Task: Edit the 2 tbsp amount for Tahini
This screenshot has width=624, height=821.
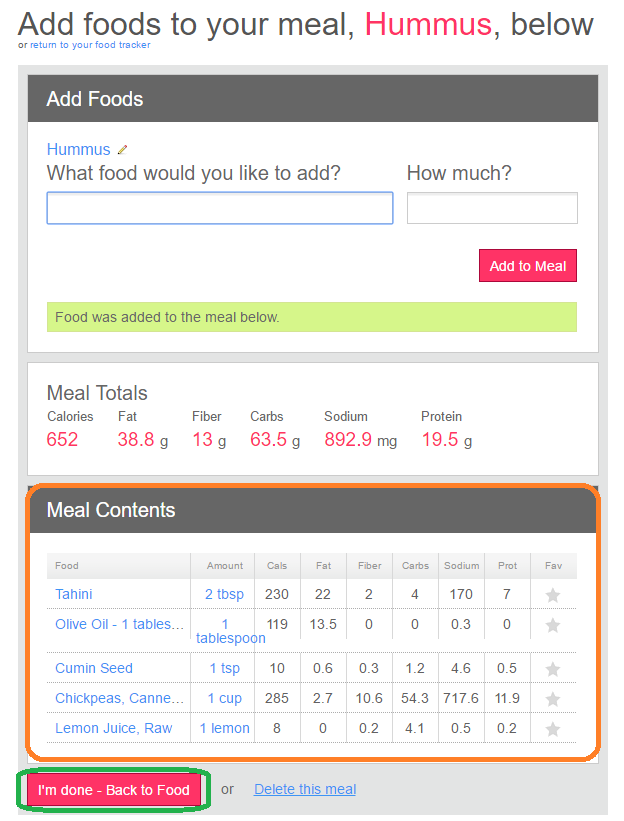Action: pyautogui.click(x=225, y=594)
